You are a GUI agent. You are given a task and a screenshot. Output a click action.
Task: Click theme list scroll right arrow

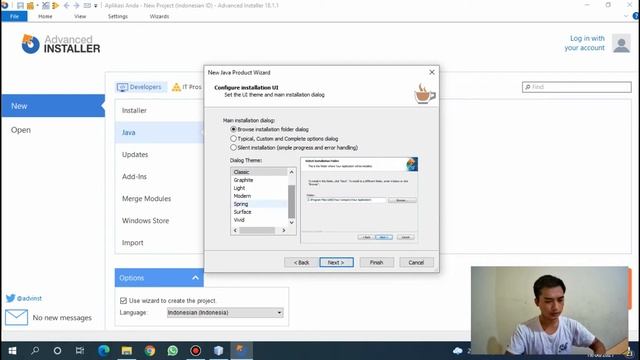[x=284, y=231]
